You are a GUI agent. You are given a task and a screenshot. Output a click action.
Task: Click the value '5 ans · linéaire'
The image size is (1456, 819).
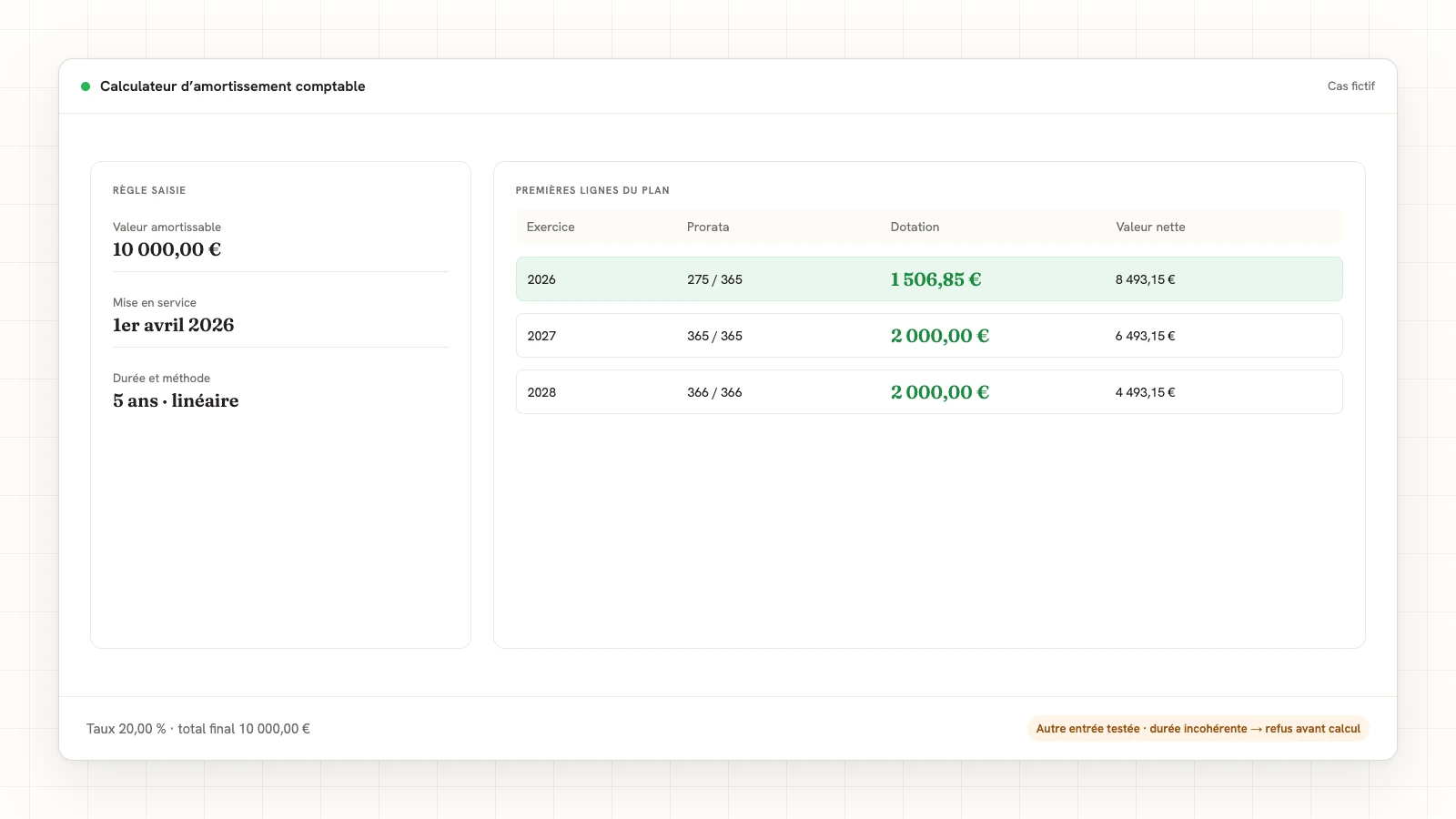pos(176,400)
